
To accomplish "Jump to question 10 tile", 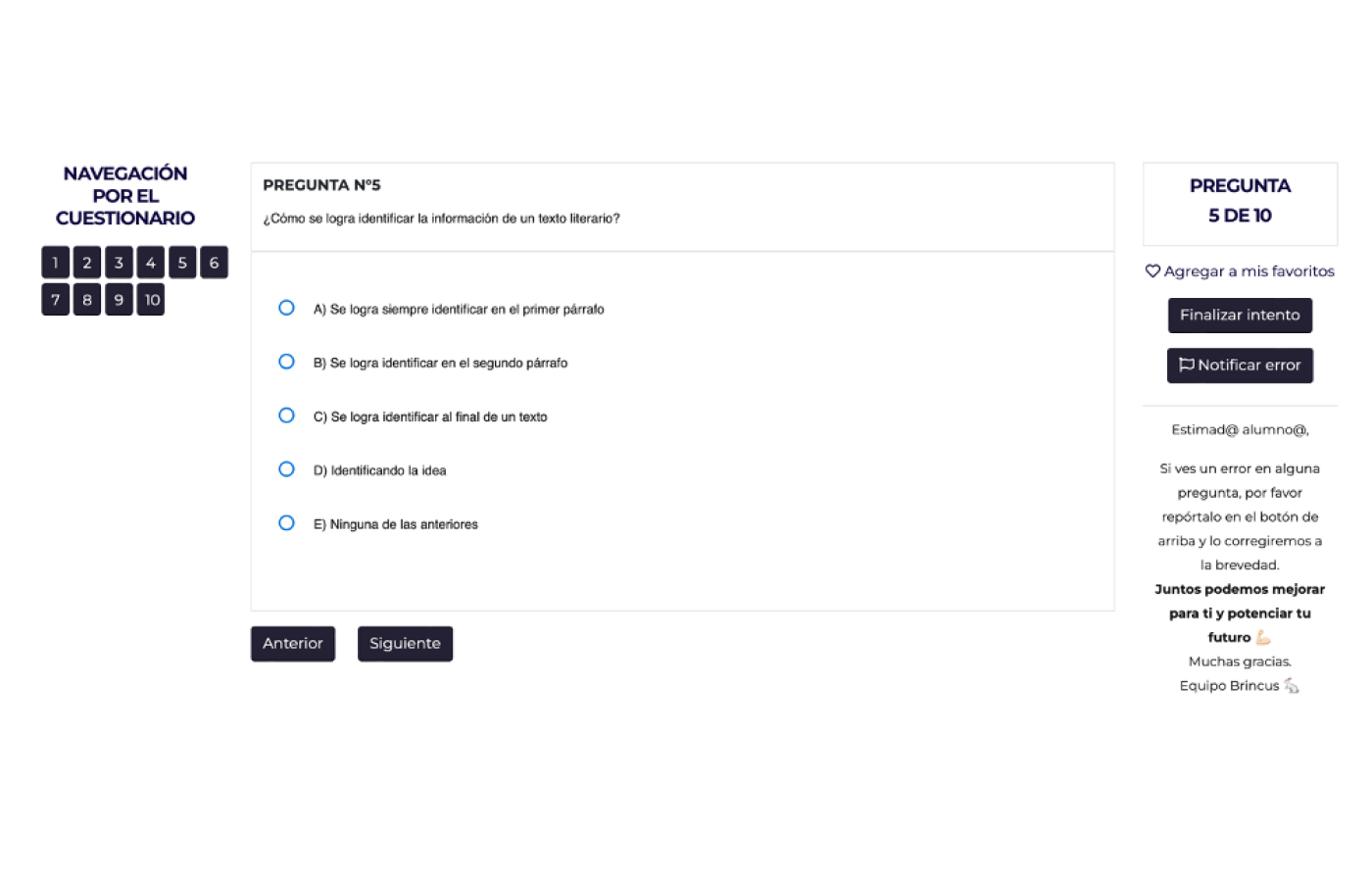I will 151,300.
